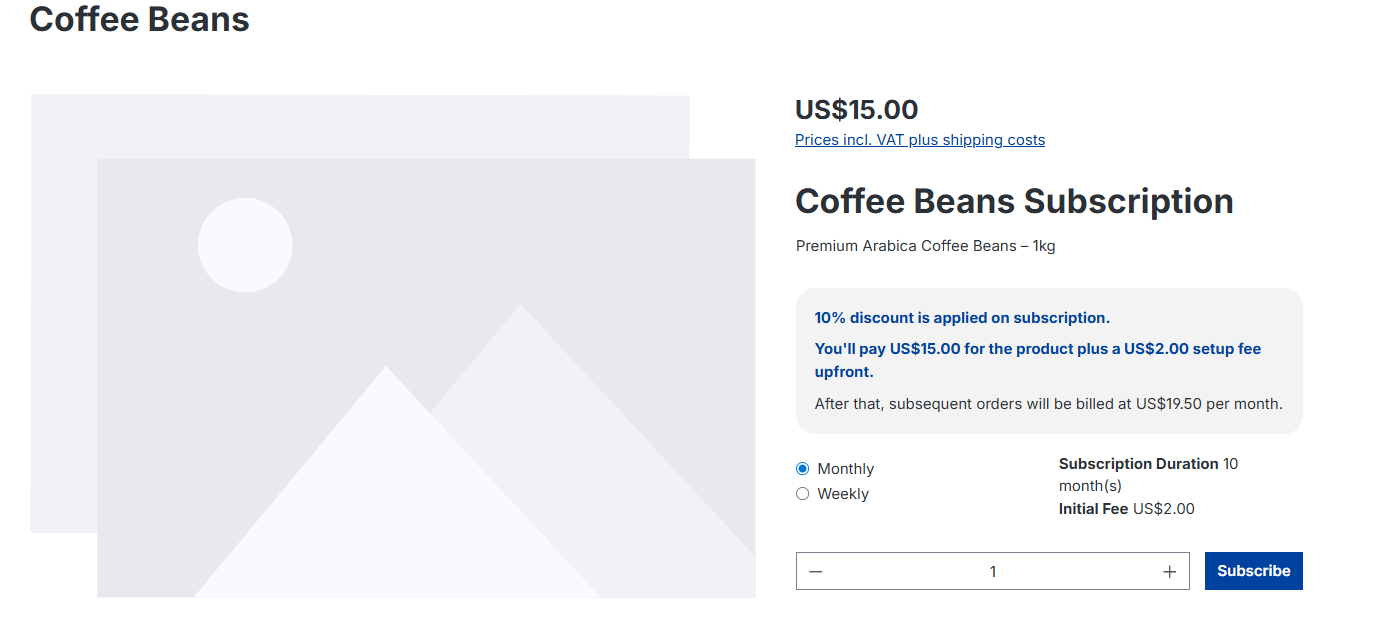
Task: Click the plus icon to increase quantity
Action: point(1169,571)
